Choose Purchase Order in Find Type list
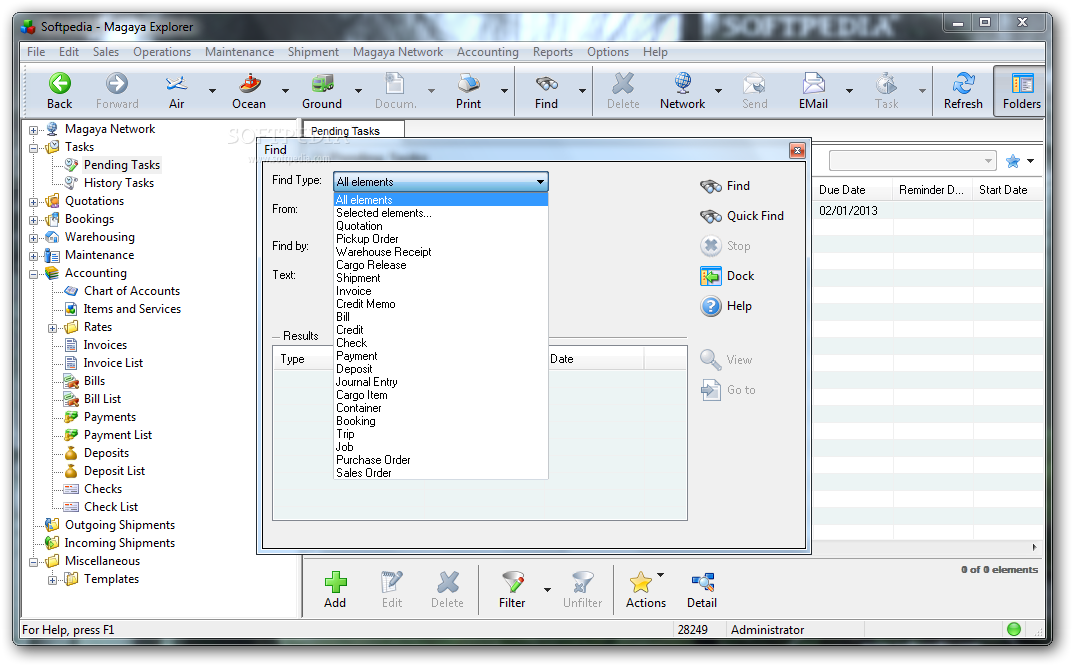 point(441,460)
